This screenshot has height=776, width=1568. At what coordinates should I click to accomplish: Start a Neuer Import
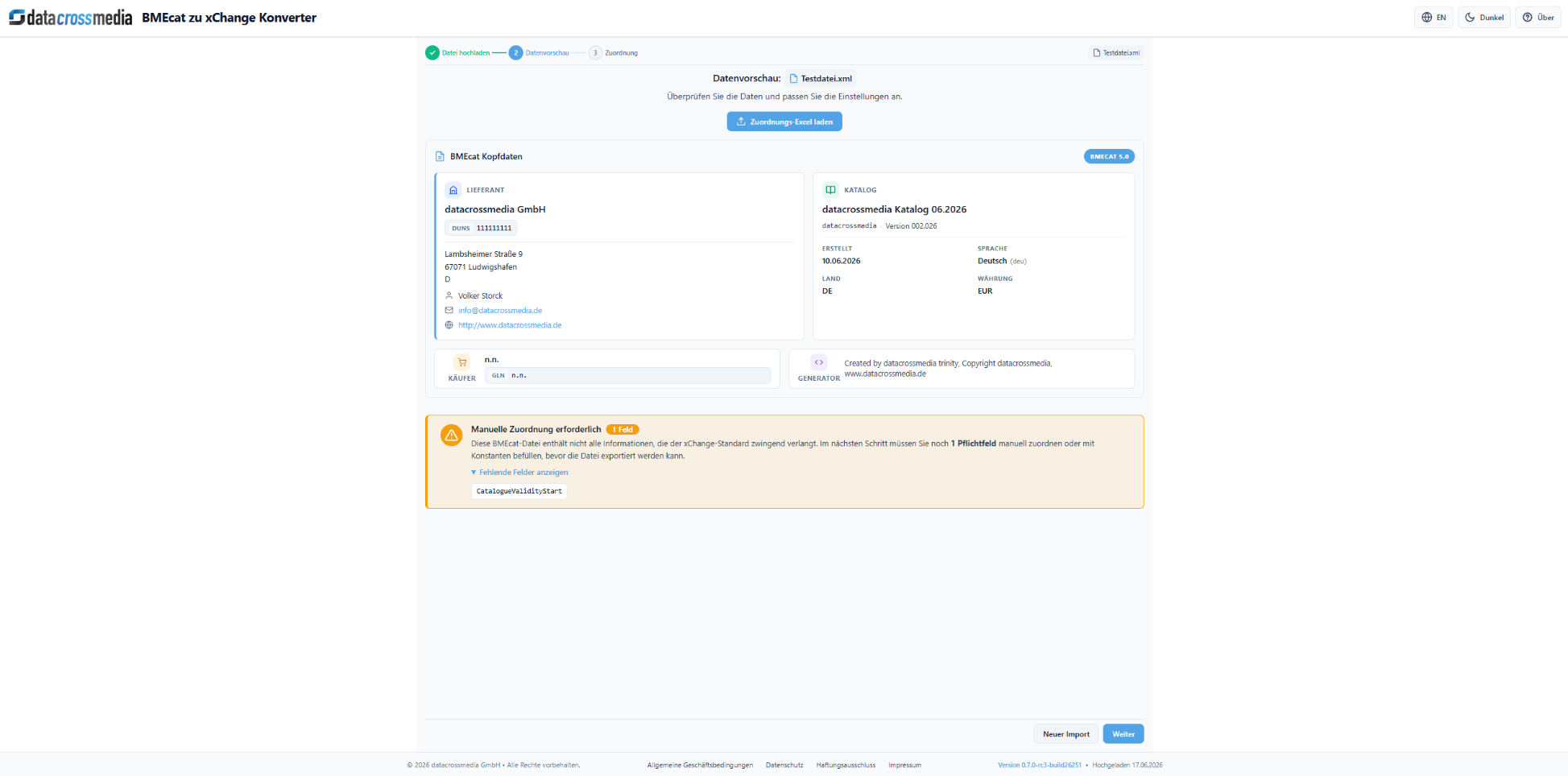coord(1065,734)
